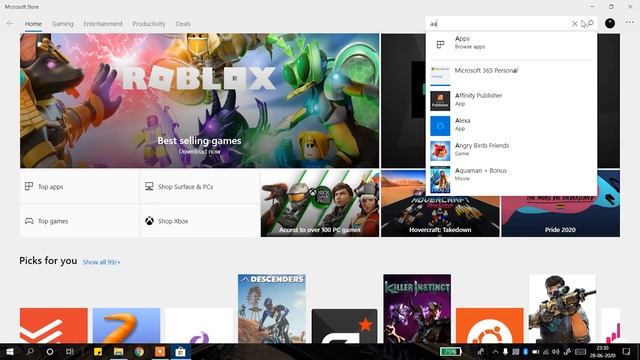Open Access to over 100 PC games tile
Image resolution: width=640 pixels, height=360 pixels.
(x=320, y=204)
